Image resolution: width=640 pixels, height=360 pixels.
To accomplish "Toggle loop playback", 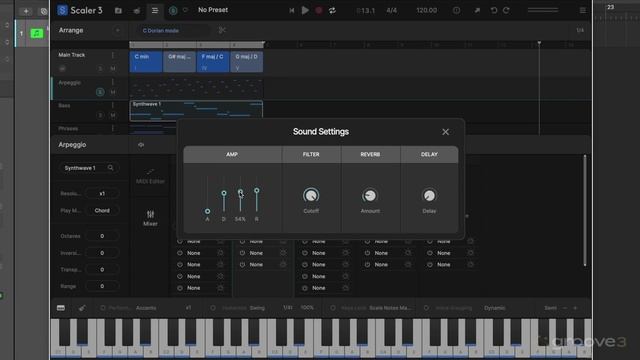I will click(x=332, y=11).
